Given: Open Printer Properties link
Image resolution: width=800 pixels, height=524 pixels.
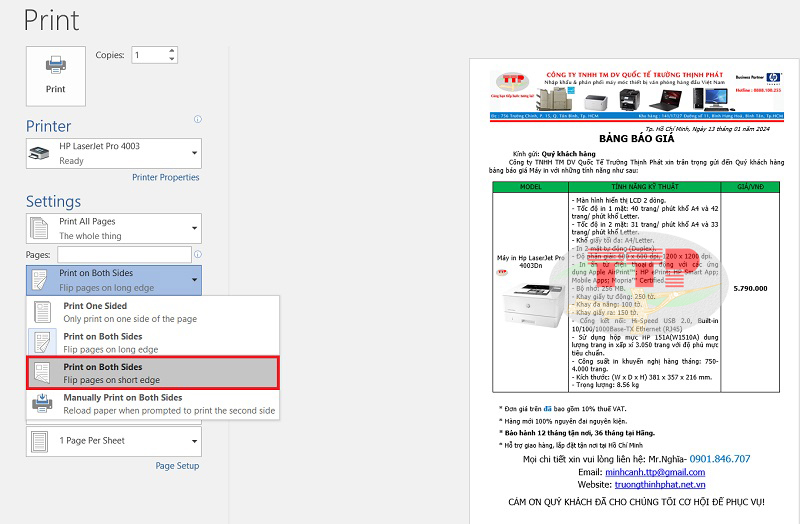Looking at the screenshot, I should (x=166, y=177).
